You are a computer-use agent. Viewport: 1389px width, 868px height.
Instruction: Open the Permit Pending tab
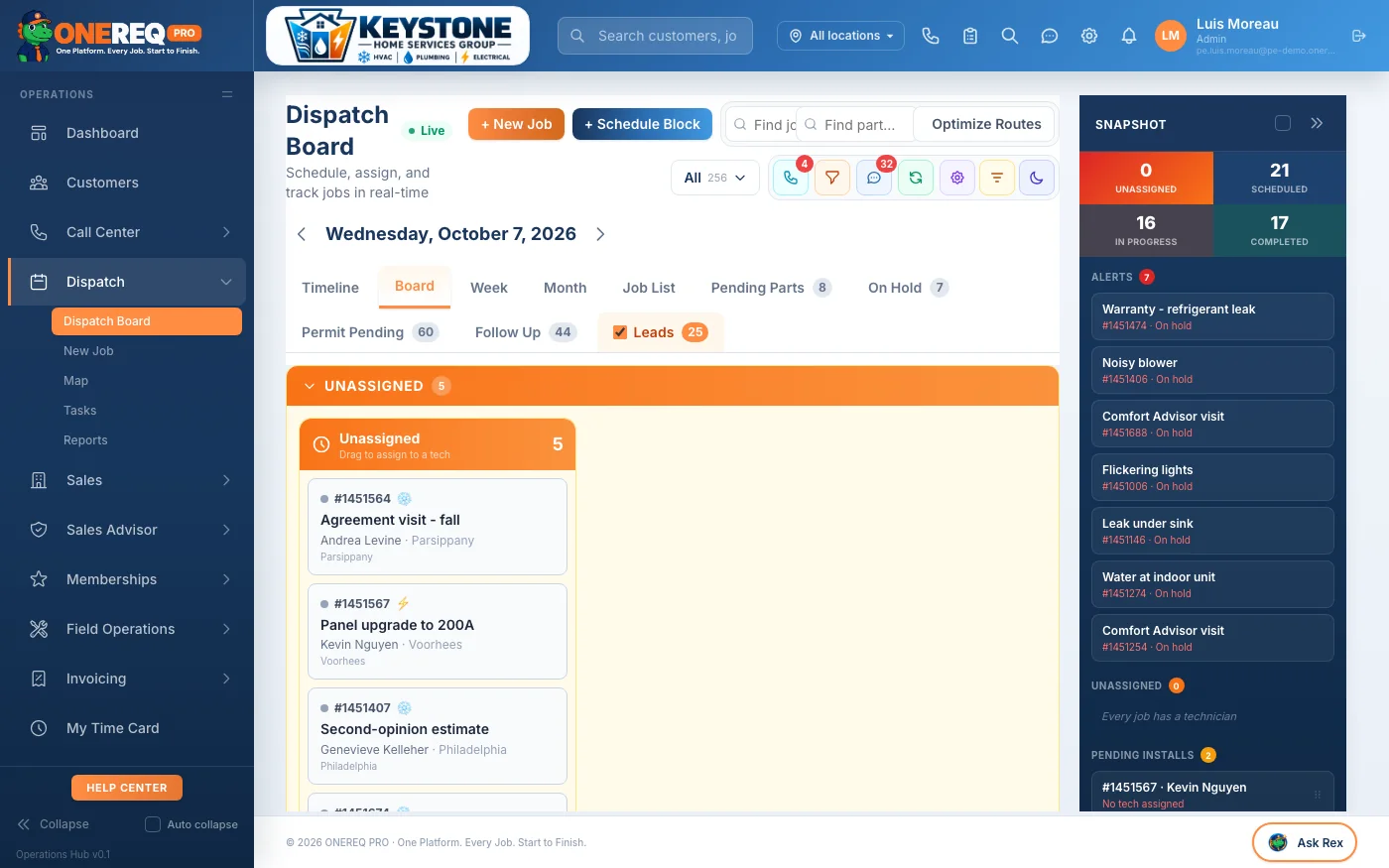click(x=370, y=332)
